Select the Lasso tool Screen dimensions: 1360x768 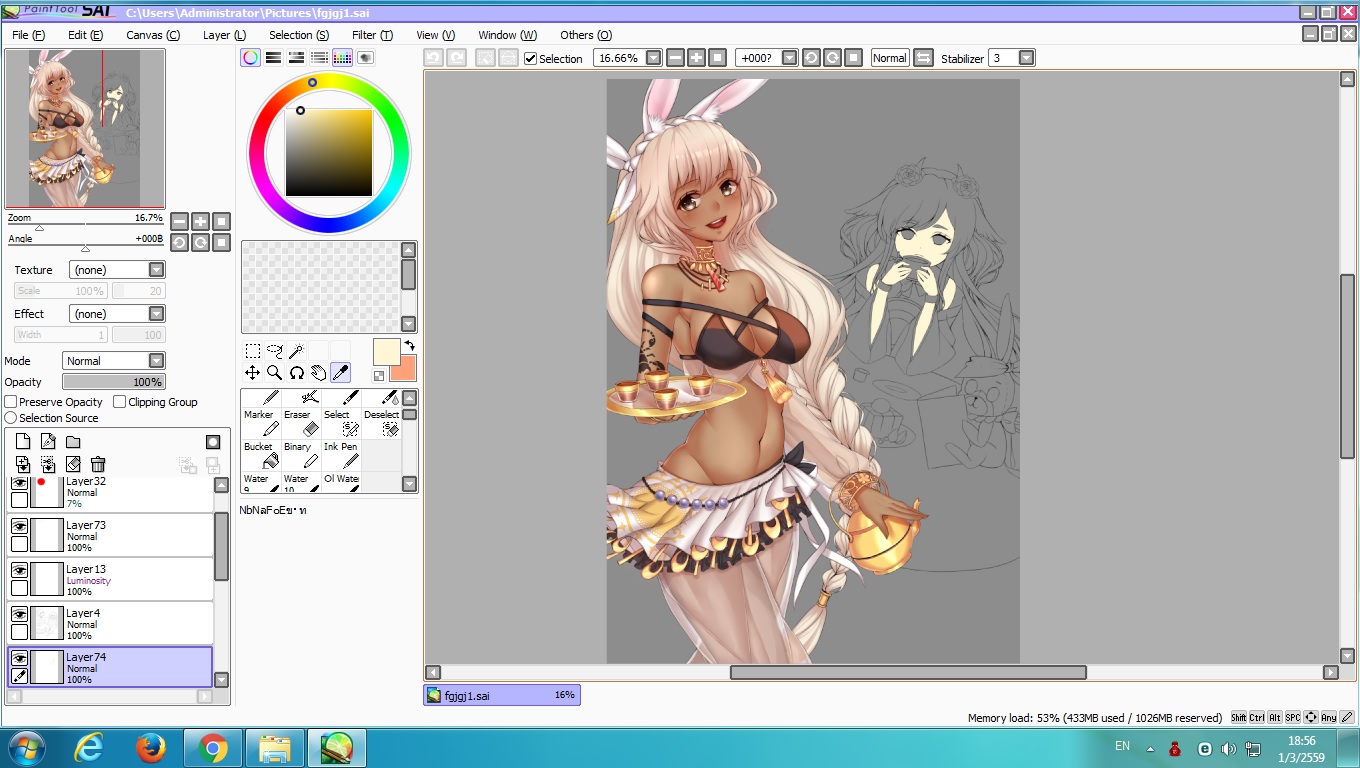[274, 351]
